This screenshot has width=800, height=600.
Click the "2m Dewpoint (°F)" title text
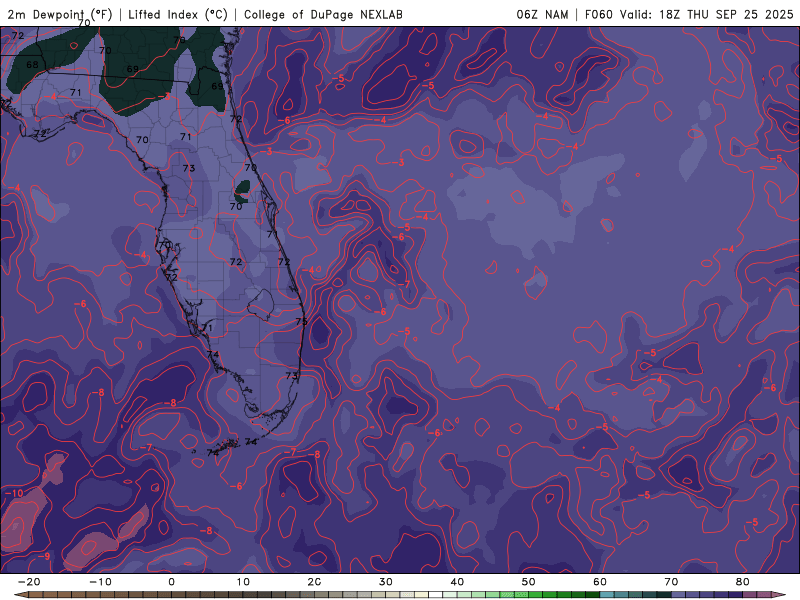coord(60,14)
